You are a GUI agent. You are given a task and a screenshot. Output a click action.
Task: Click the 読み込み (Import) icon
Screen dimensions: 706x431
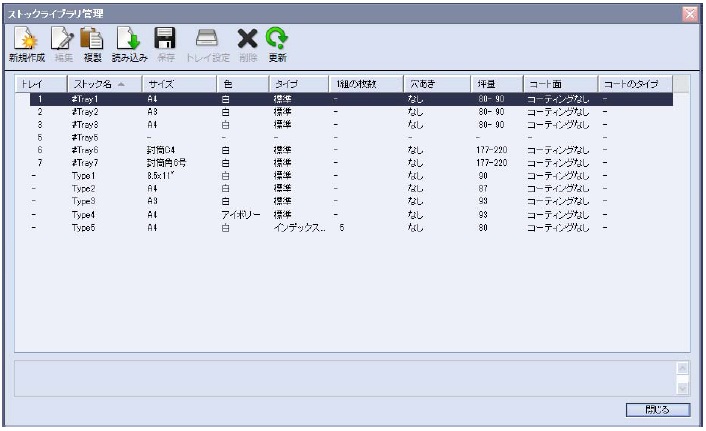pos(128,39)
